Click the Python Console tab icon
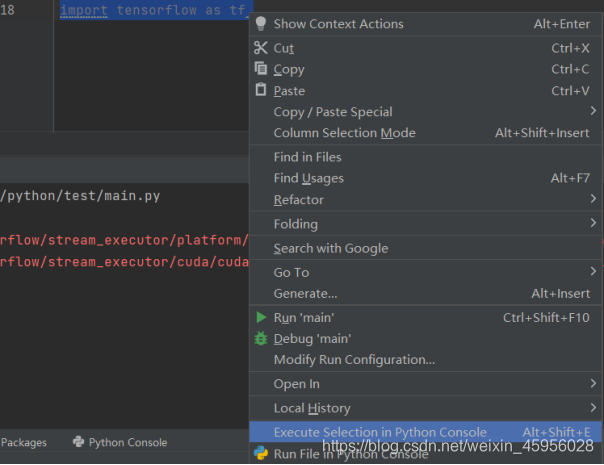 (x=79, y=441)
